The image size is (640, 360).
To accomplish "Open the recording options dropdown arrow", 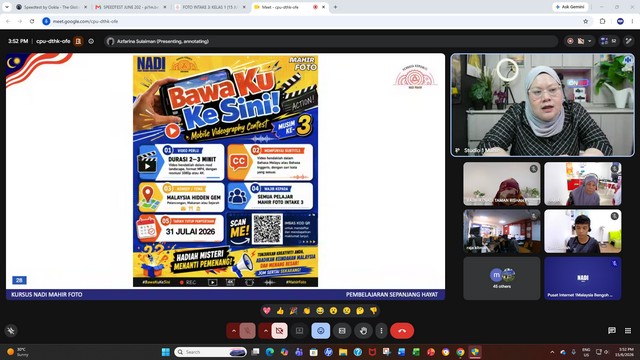I will 589,41.
